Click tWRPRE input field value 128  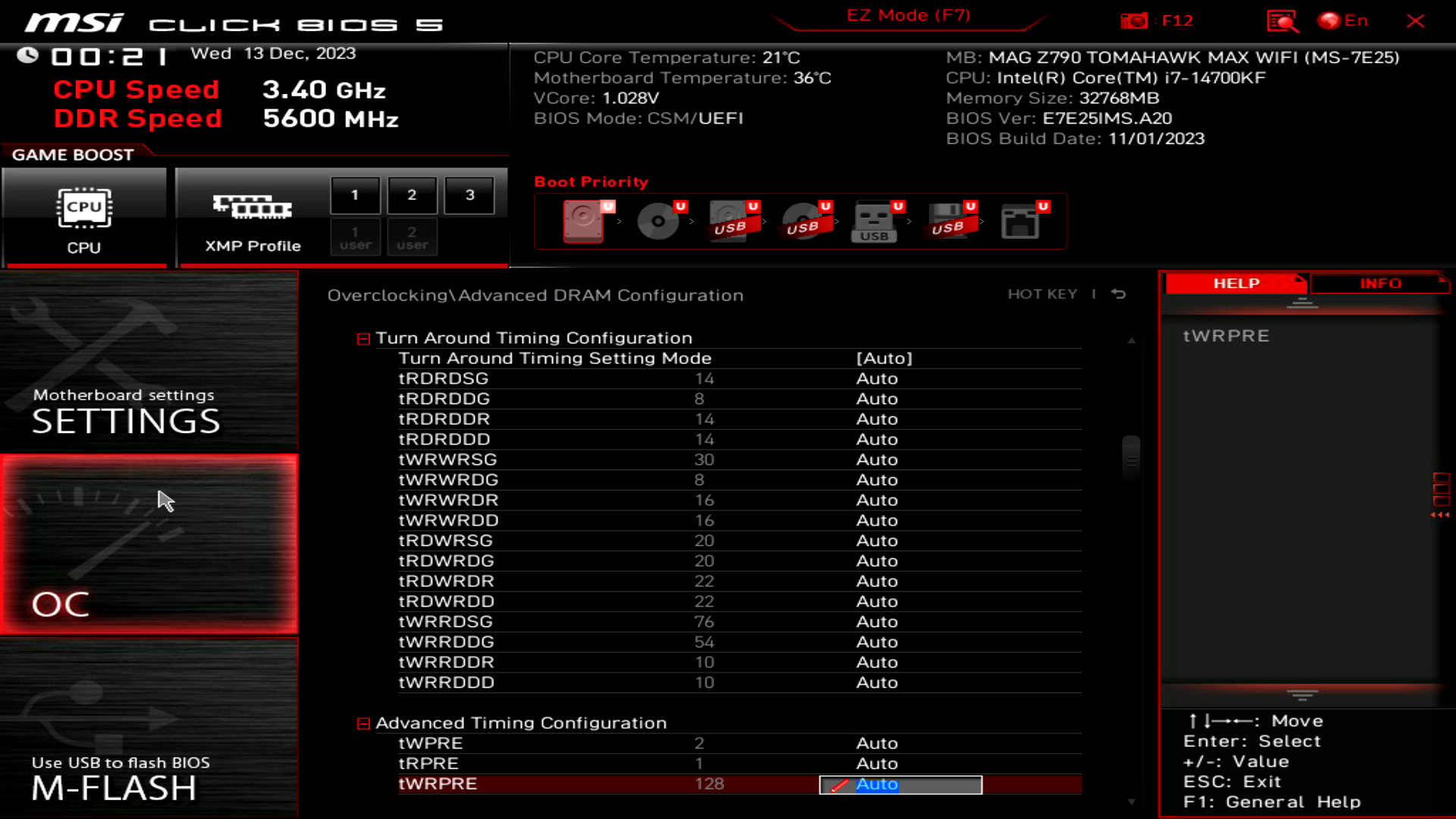[710, 784]
